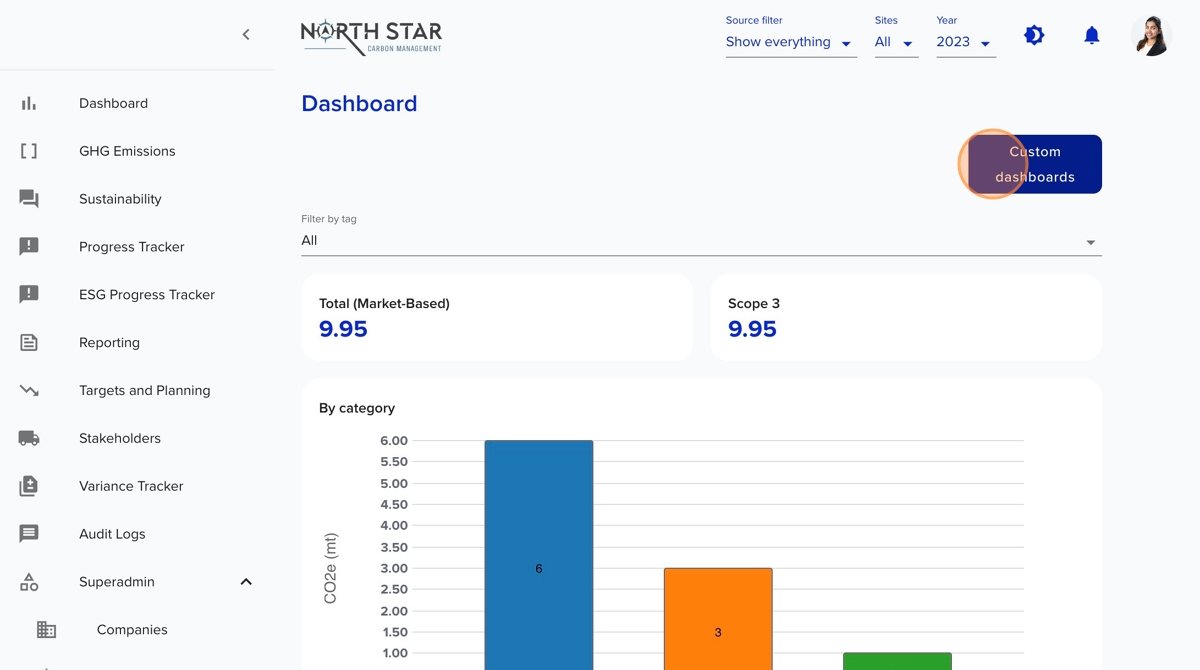Open the Sustainability section
The height and width of the screenshot is (670, 1200).
pyautogui.click(x=120, y=199)
